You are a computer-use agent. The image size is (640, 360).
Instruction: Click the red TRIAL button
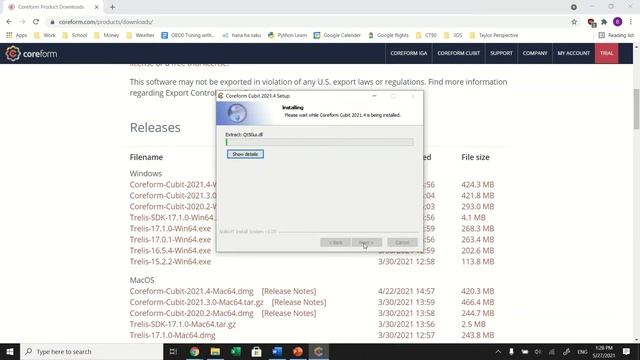607,53
